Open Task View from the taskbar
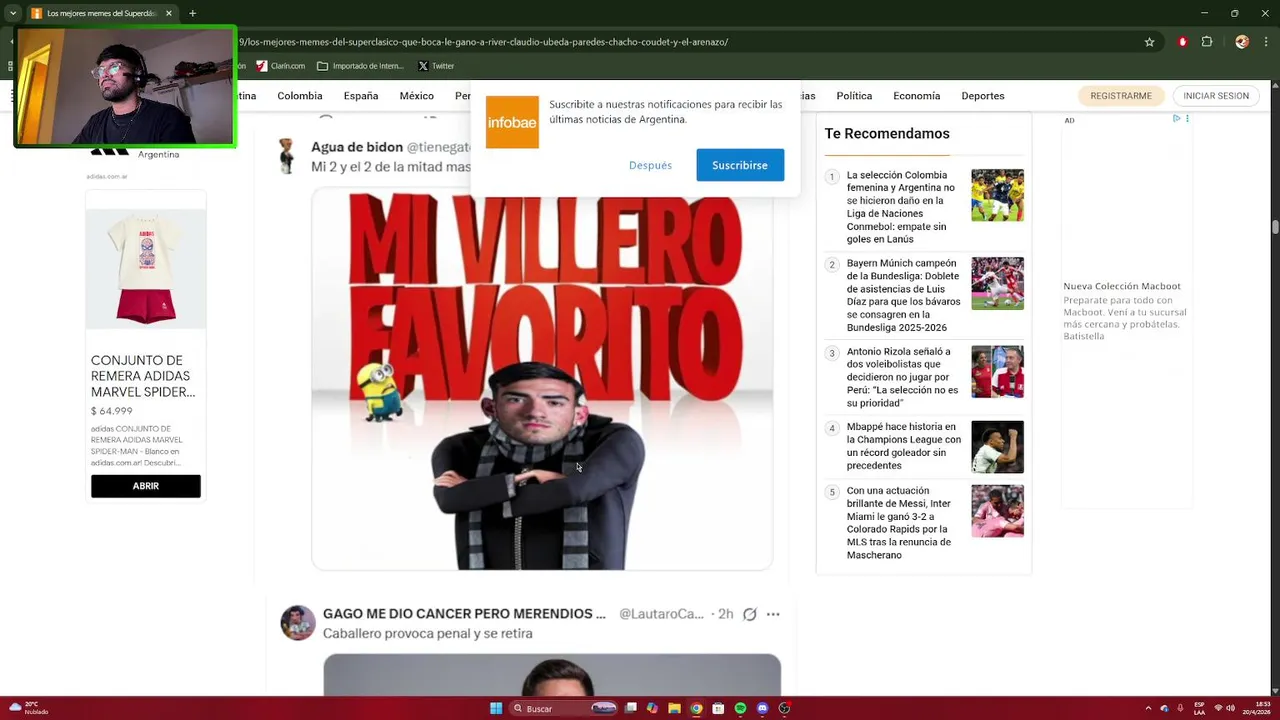Image resolution: width=1280 pixels, height=720 pixels. pos(631,708)
